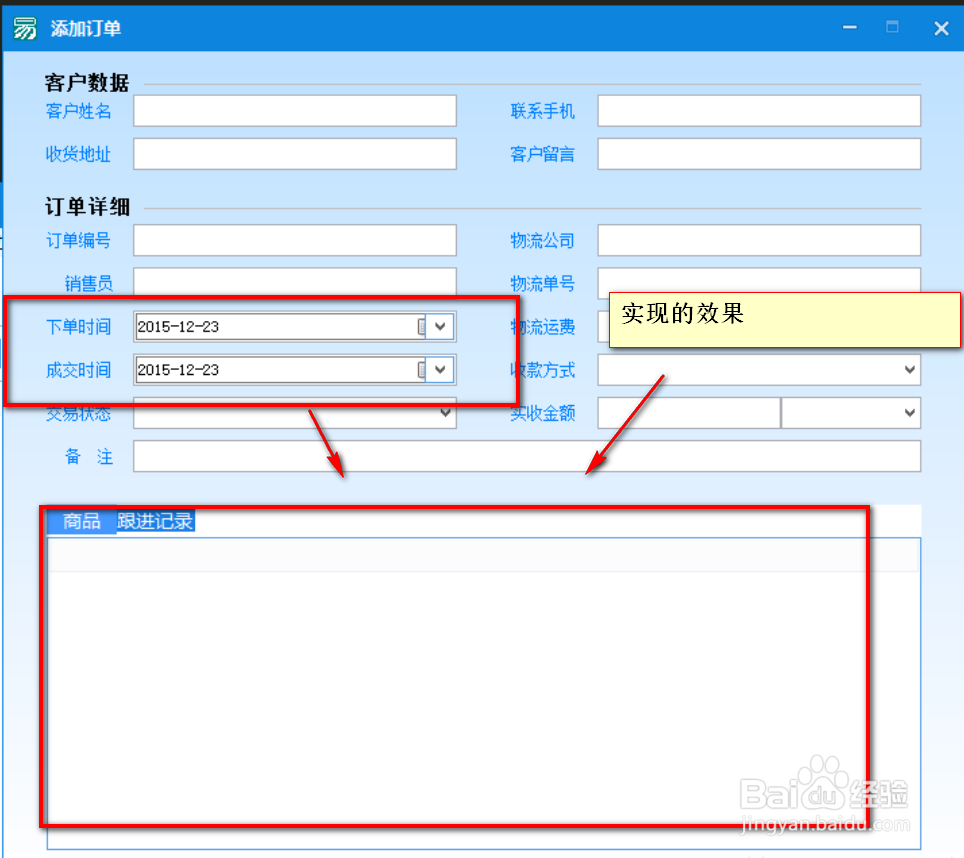
Task: Minimize the 添加订单 window
Action: tap(848, 27)
